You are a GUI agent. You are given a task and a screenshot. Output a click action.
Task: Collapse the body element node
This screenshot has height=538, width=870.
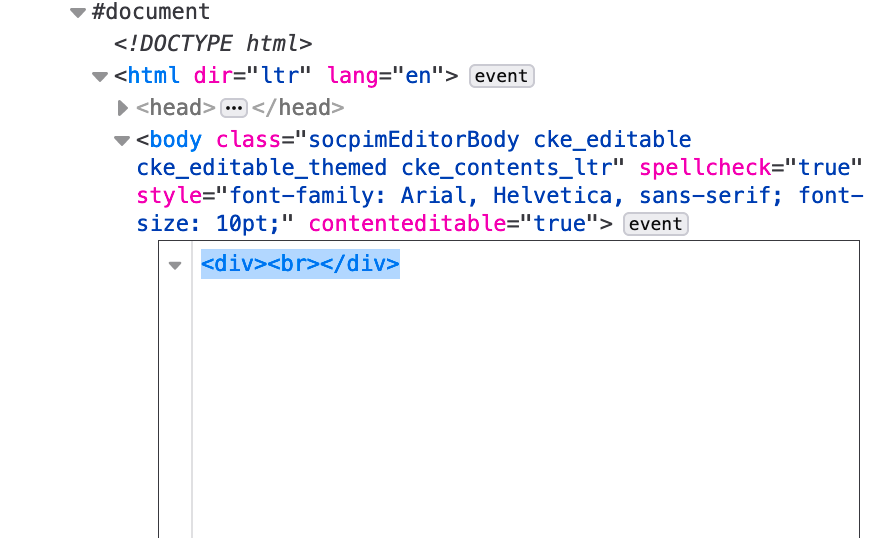pos(122,141)
